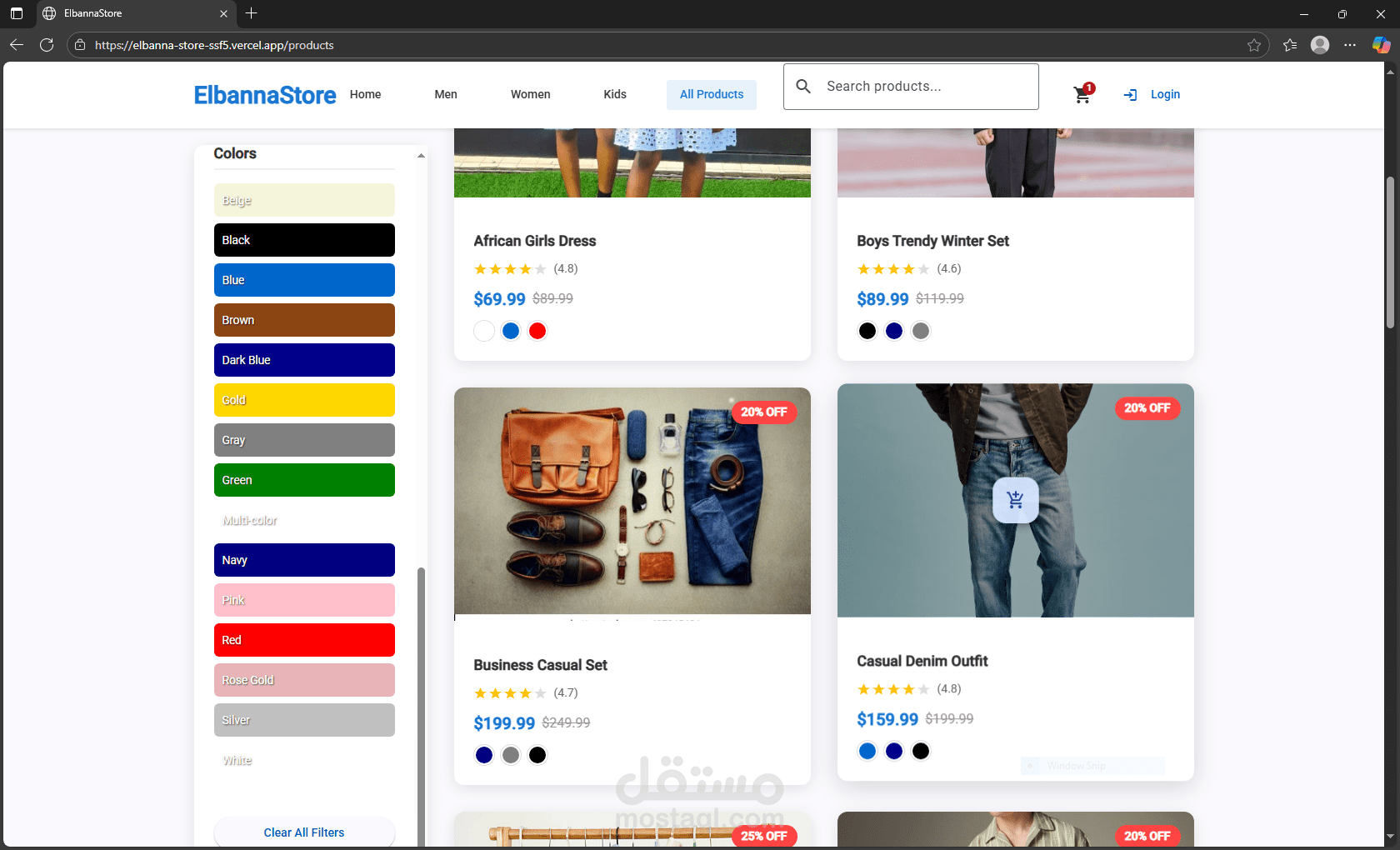
Task: Pick white swatch on African Girls Dress
Action: tap(484, 331)
